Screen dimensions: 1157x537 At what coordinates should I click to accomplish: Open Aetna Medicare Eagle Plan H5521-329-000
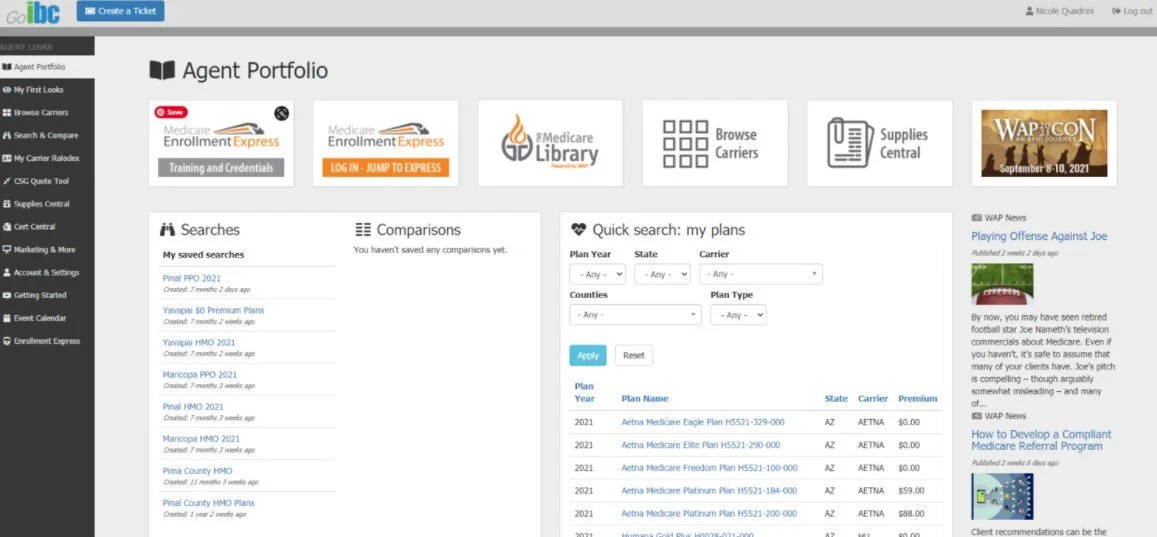[x=702, y=423]
